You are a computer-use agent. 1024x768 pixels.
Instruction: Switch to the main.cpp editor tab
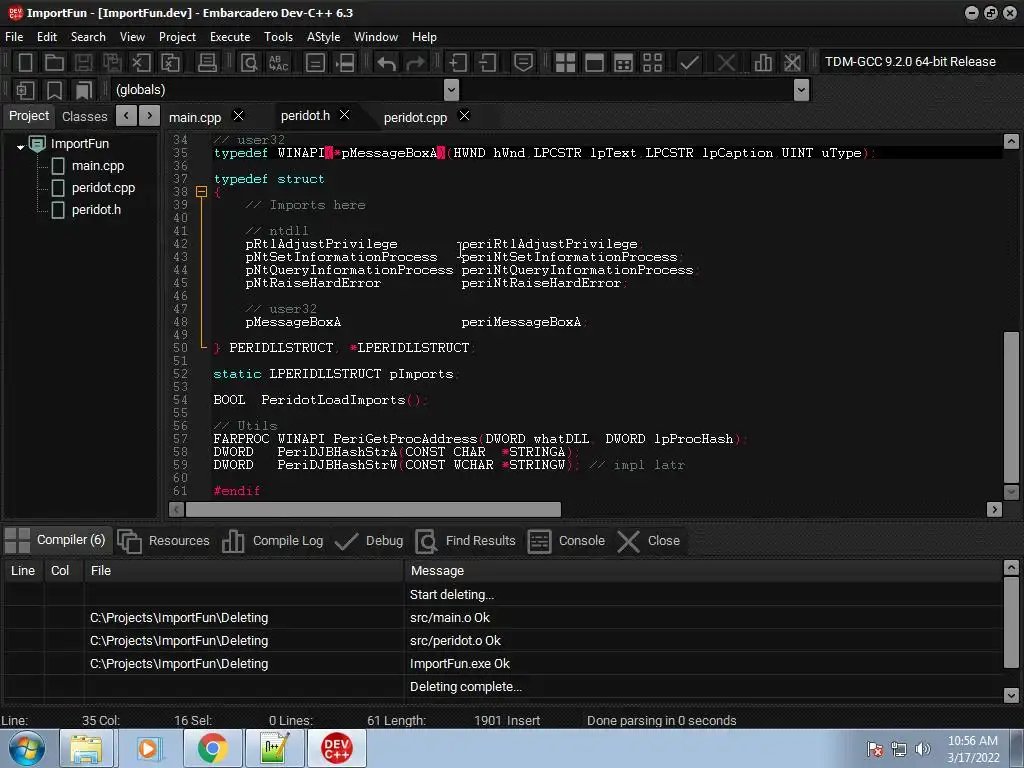tap(195, 117)
